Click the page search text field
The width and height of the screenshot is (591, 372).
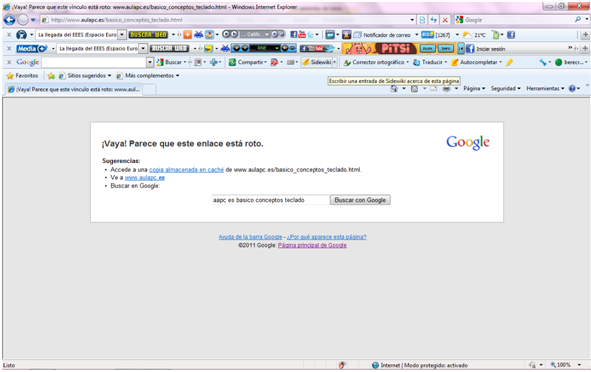coord(271,200)
